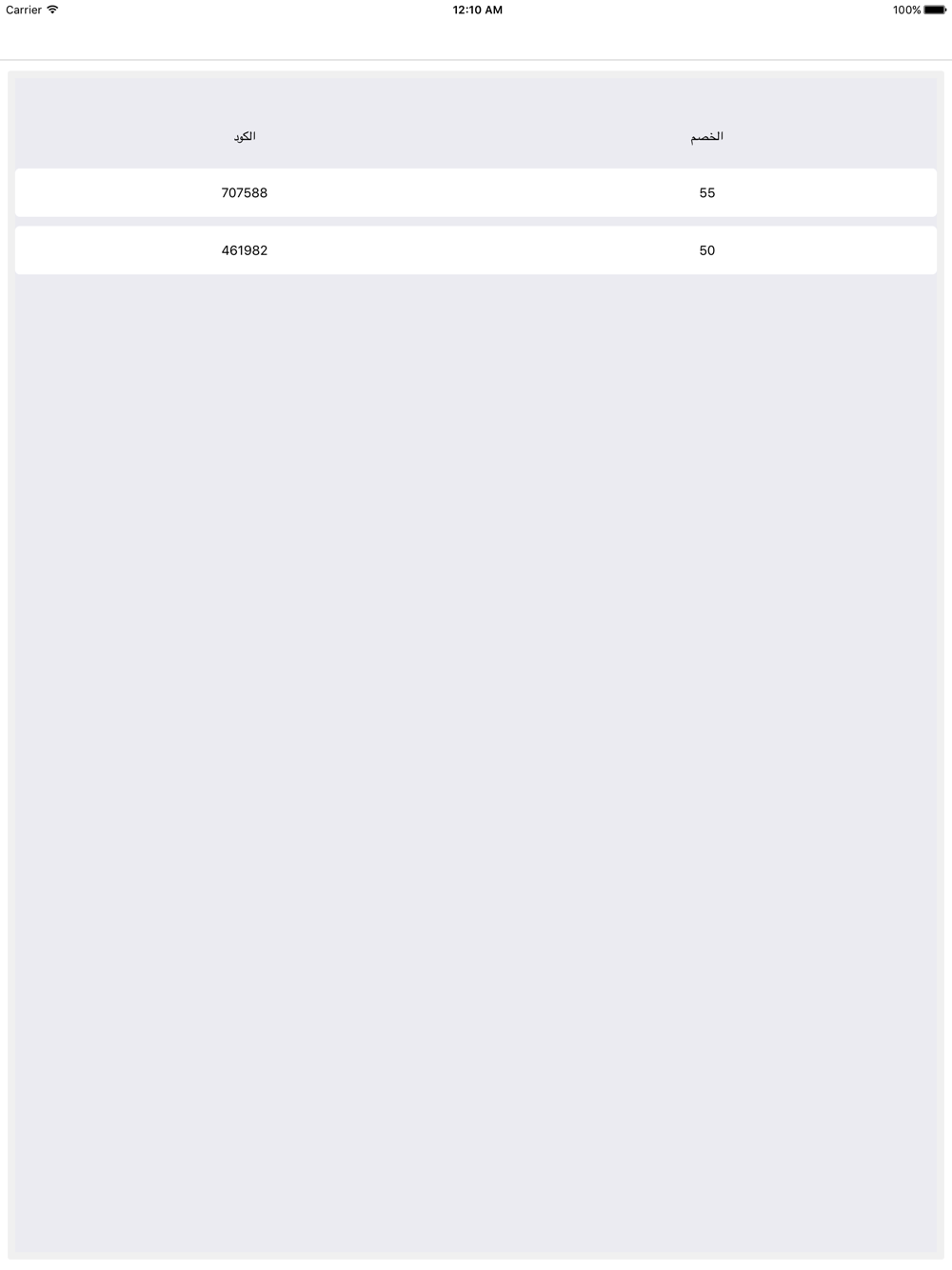Viewport: 952px width, 1270px height.
Task: Tap empty gray area below coupon rows
Action: point(476,762)
